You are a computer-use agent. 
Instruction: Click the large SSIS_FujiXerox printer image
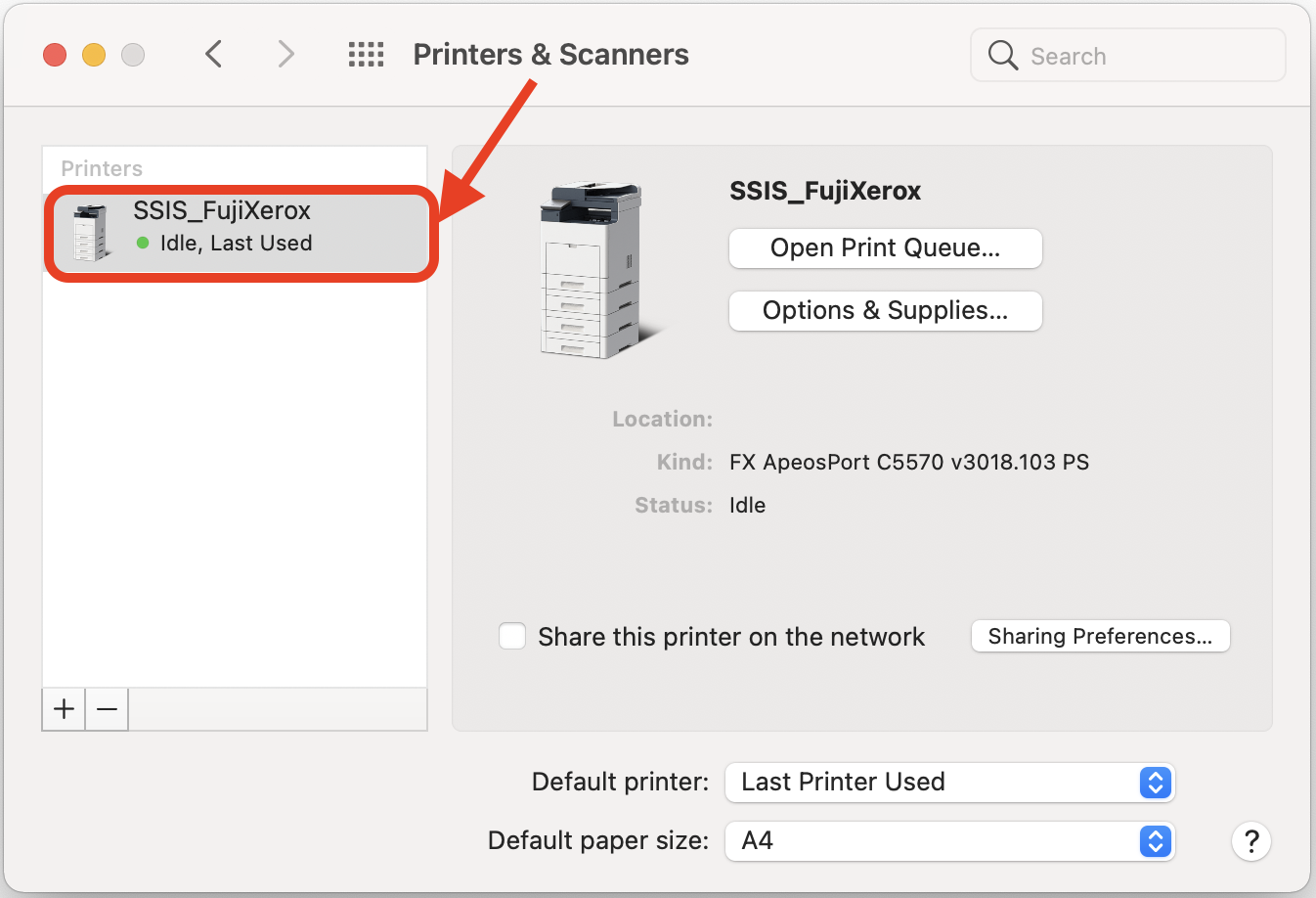click(594, 269)
